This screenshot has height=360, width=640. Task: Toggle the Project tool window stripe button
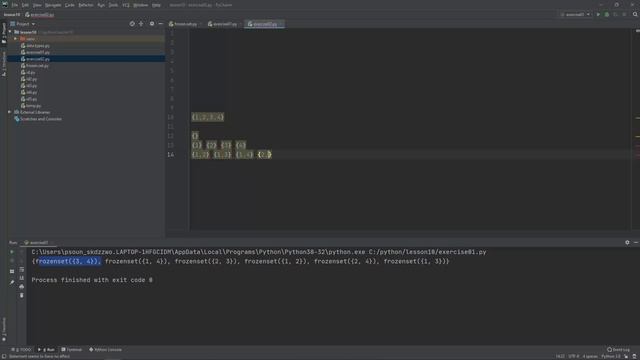4,33
